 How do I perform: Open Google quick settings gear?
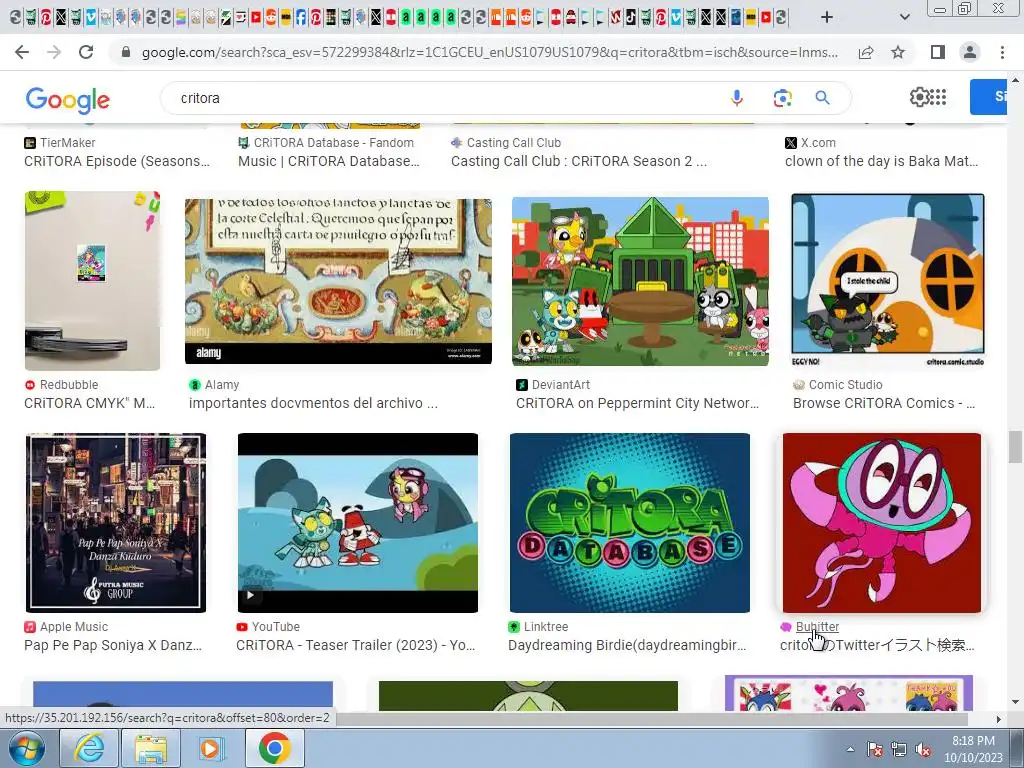(x=919, y=97)
